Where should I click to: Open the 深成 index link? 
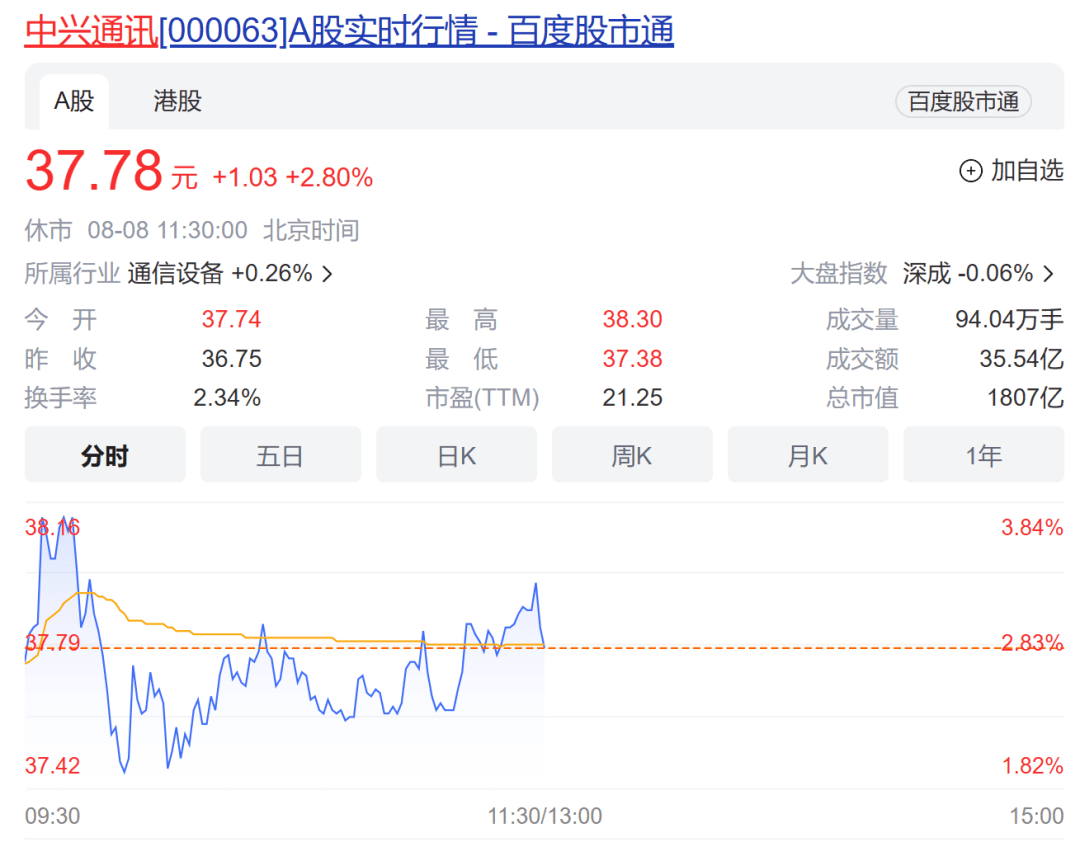[x=926, y=273]
